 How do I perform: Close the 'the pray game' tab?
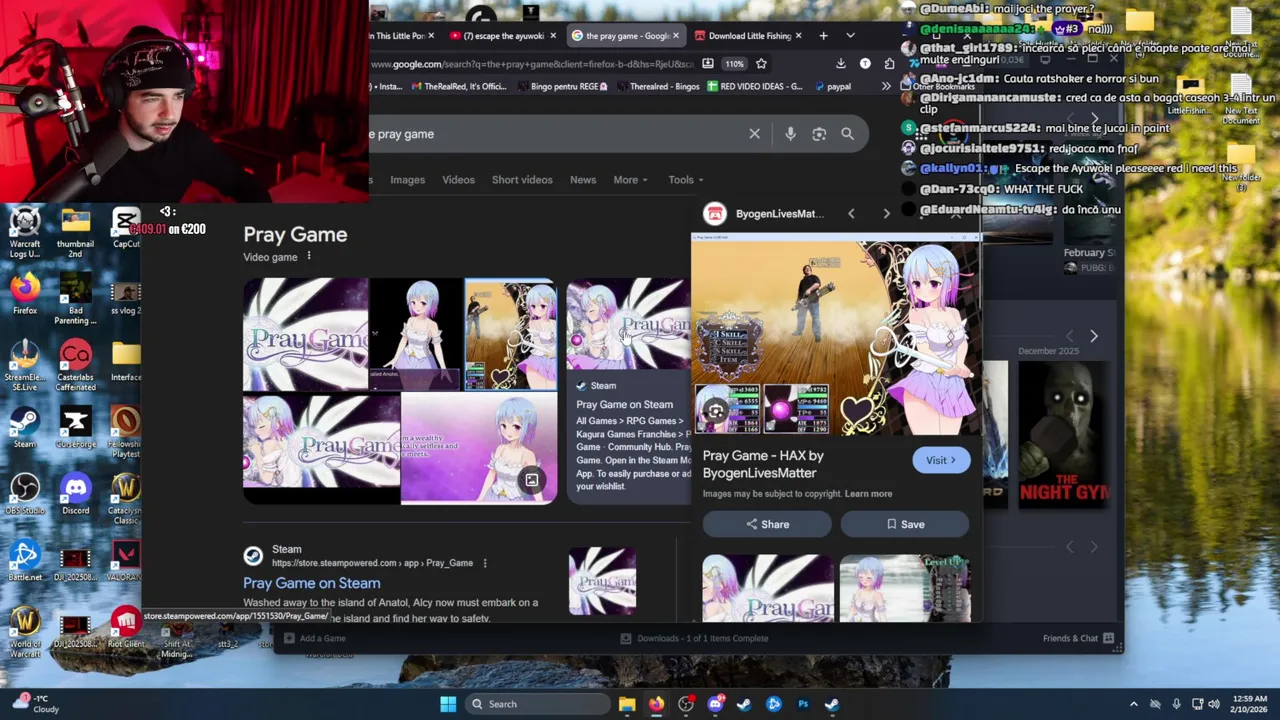click(x=675, y=36)
